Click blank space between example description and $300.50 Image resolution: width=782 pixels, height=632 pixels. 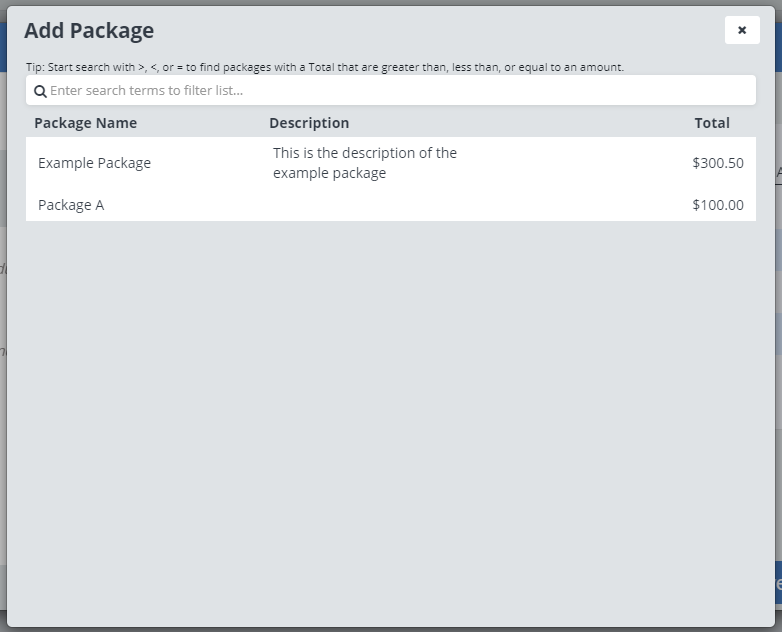click(580, 163)
